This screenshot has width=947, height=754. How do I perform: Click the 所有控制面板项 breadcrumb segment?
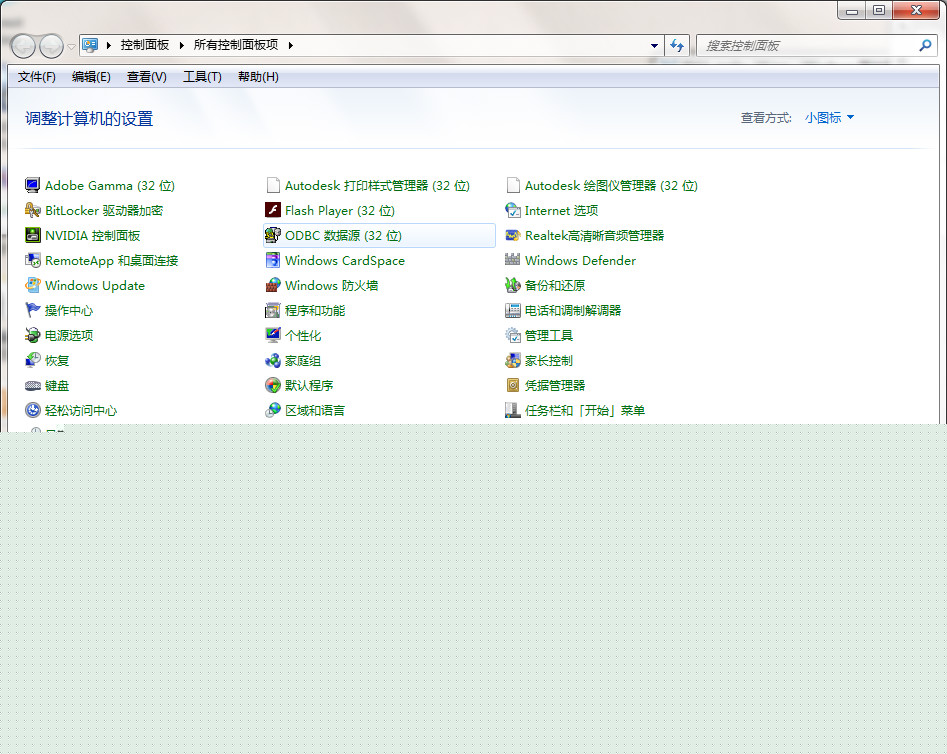[236, 45]
